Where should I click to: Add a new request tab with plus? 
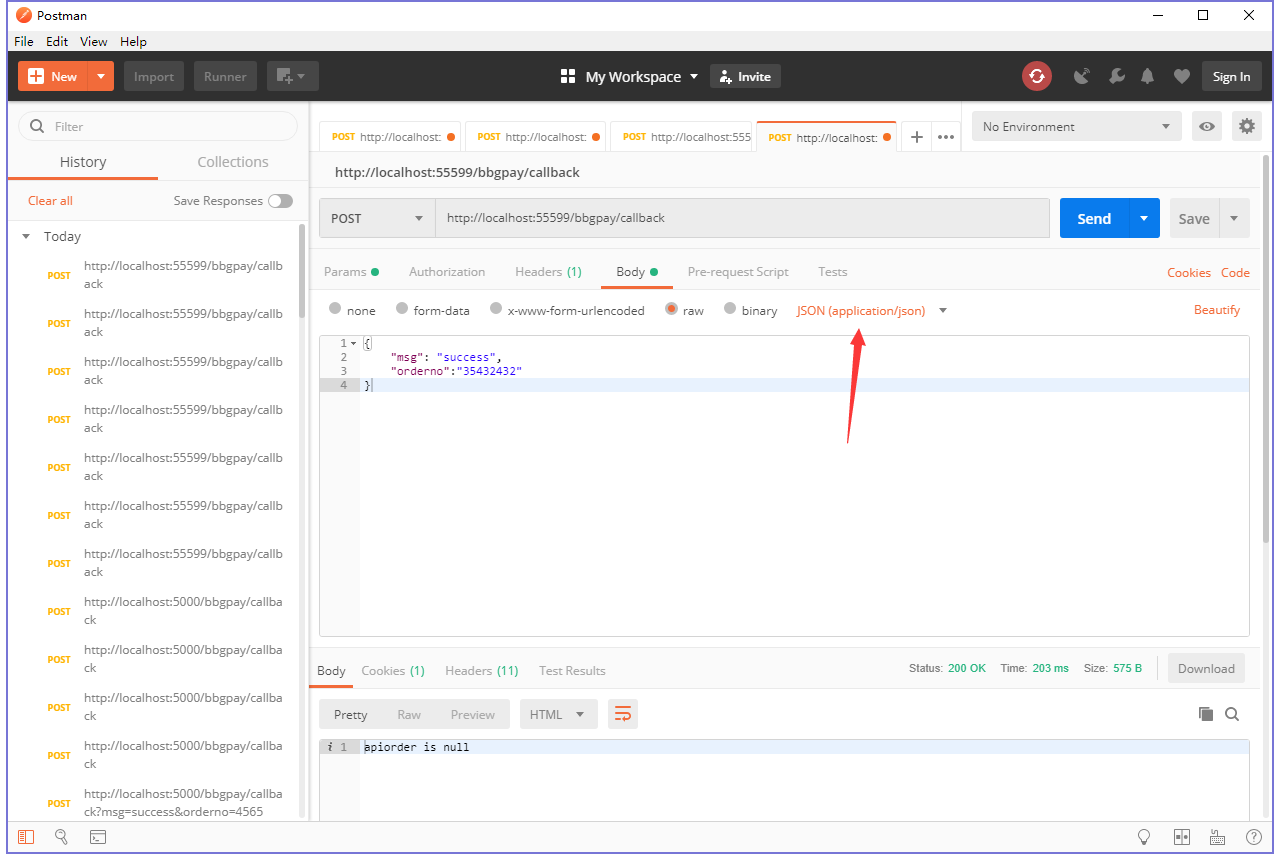coord(916,137)
